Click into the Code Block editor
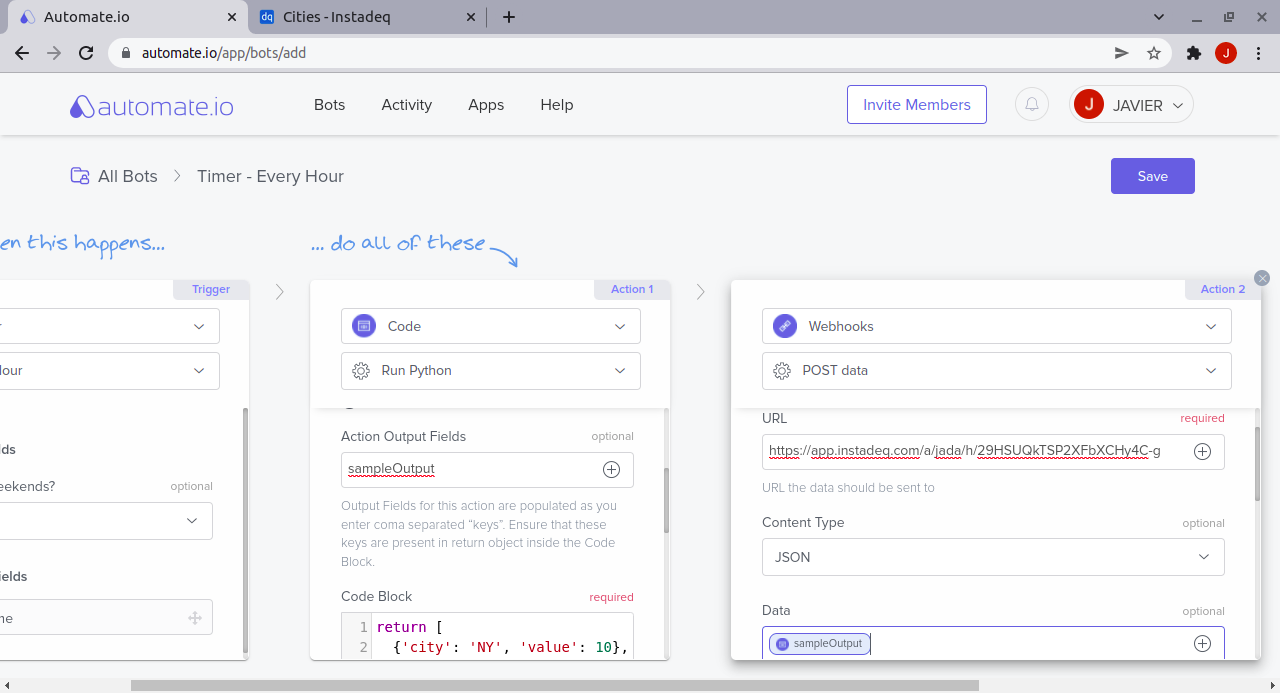 (487, 637)
